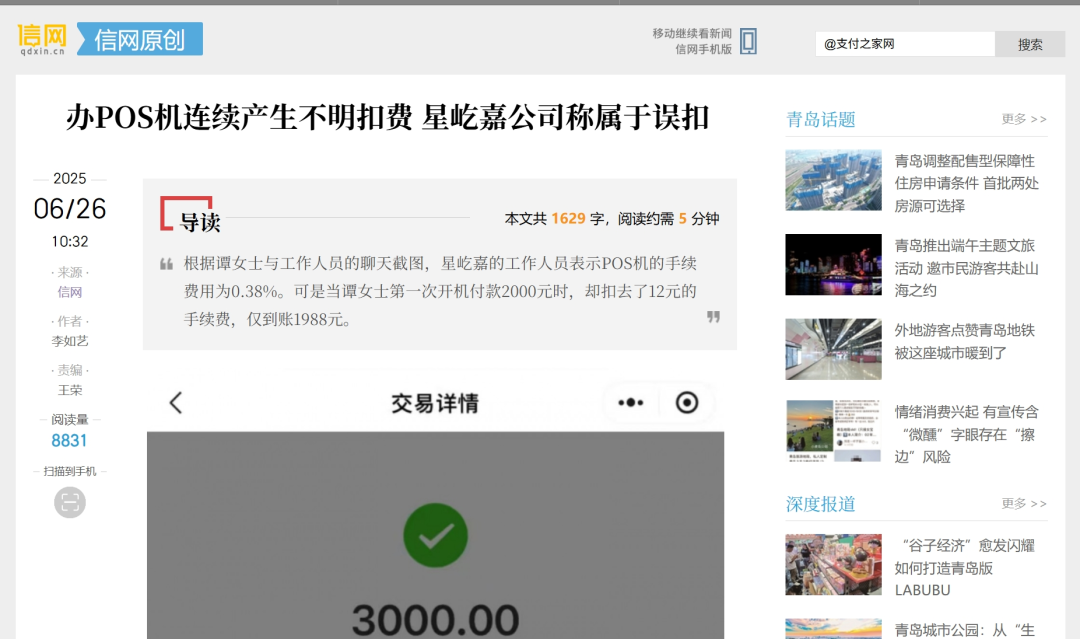
Task: Open thumbnail for 外地游客点赞青岛地铁
Action: click(833, 349)
